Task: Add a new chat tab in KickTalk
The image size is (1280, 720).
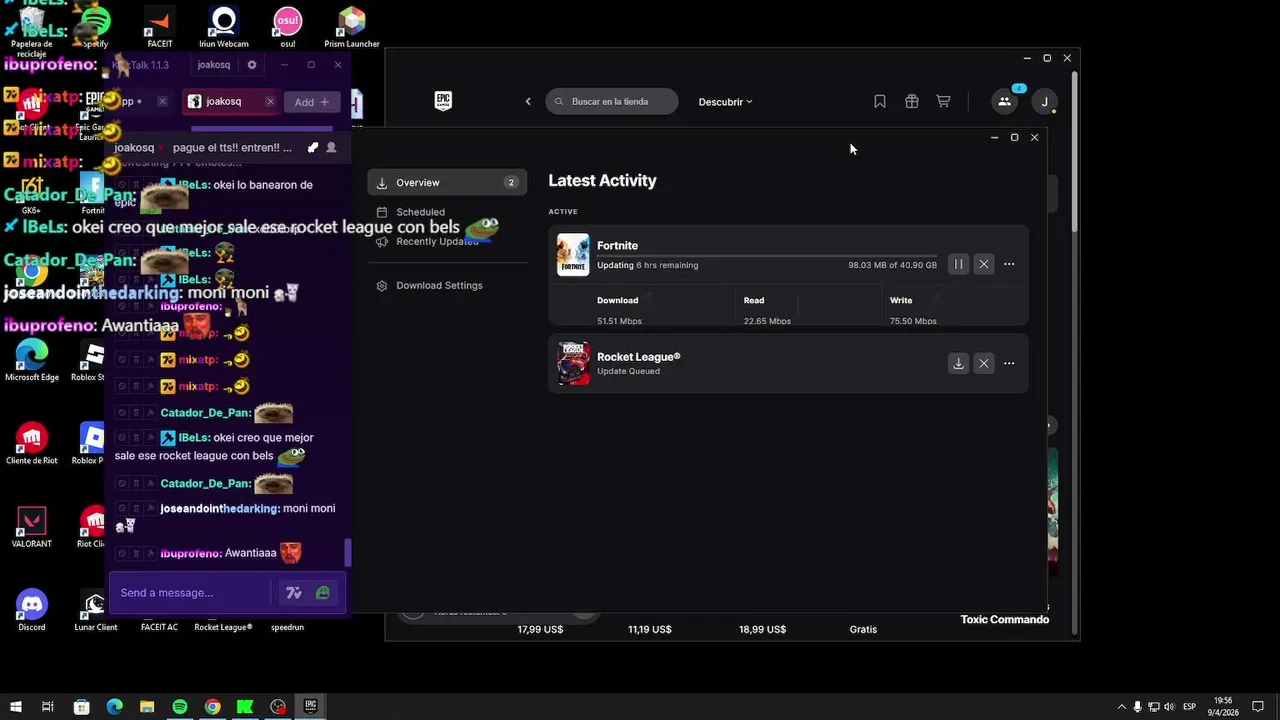Action: 312,102
